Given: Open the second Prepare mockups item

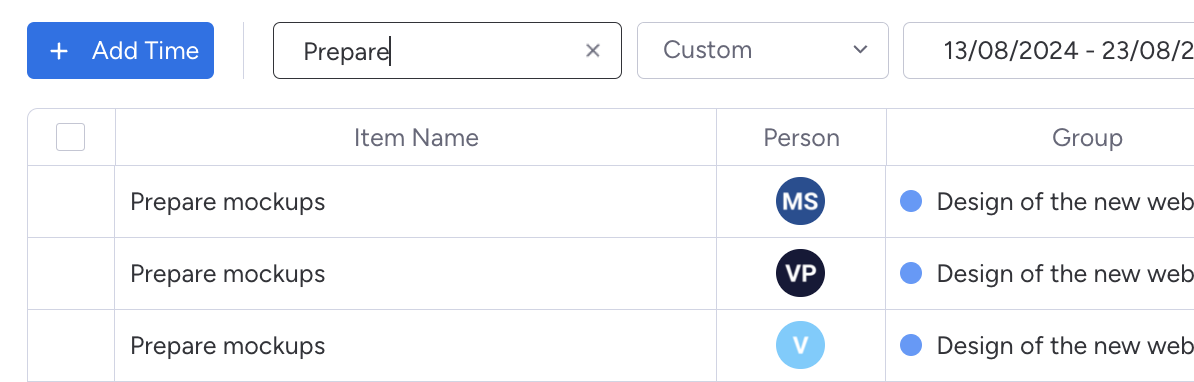Looking at the screenshot, I should pos(228,273).
